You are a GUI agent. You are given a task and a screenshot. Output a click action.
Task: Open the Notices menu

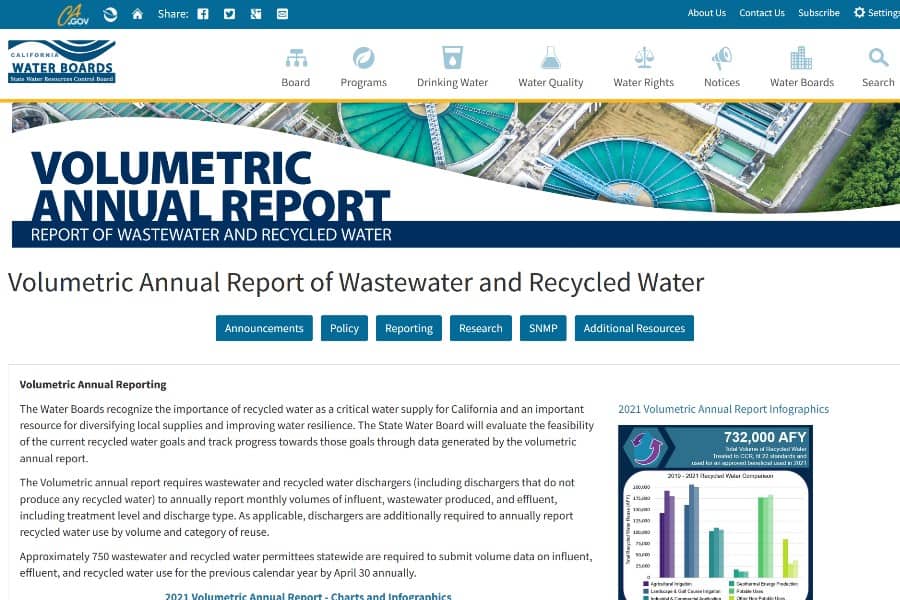coord(721,67)
